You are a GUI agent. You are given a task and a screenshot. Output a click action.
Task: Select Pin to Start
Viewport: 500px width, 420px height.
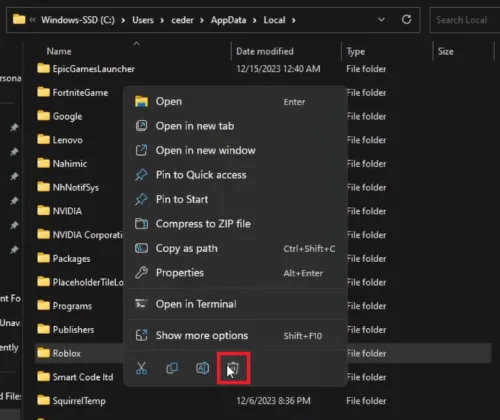coord(235,199)
